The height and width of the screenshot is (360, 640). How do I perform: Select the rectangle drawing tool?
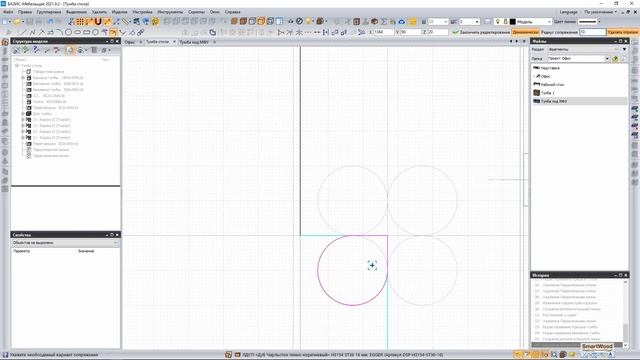coord(87,32)
